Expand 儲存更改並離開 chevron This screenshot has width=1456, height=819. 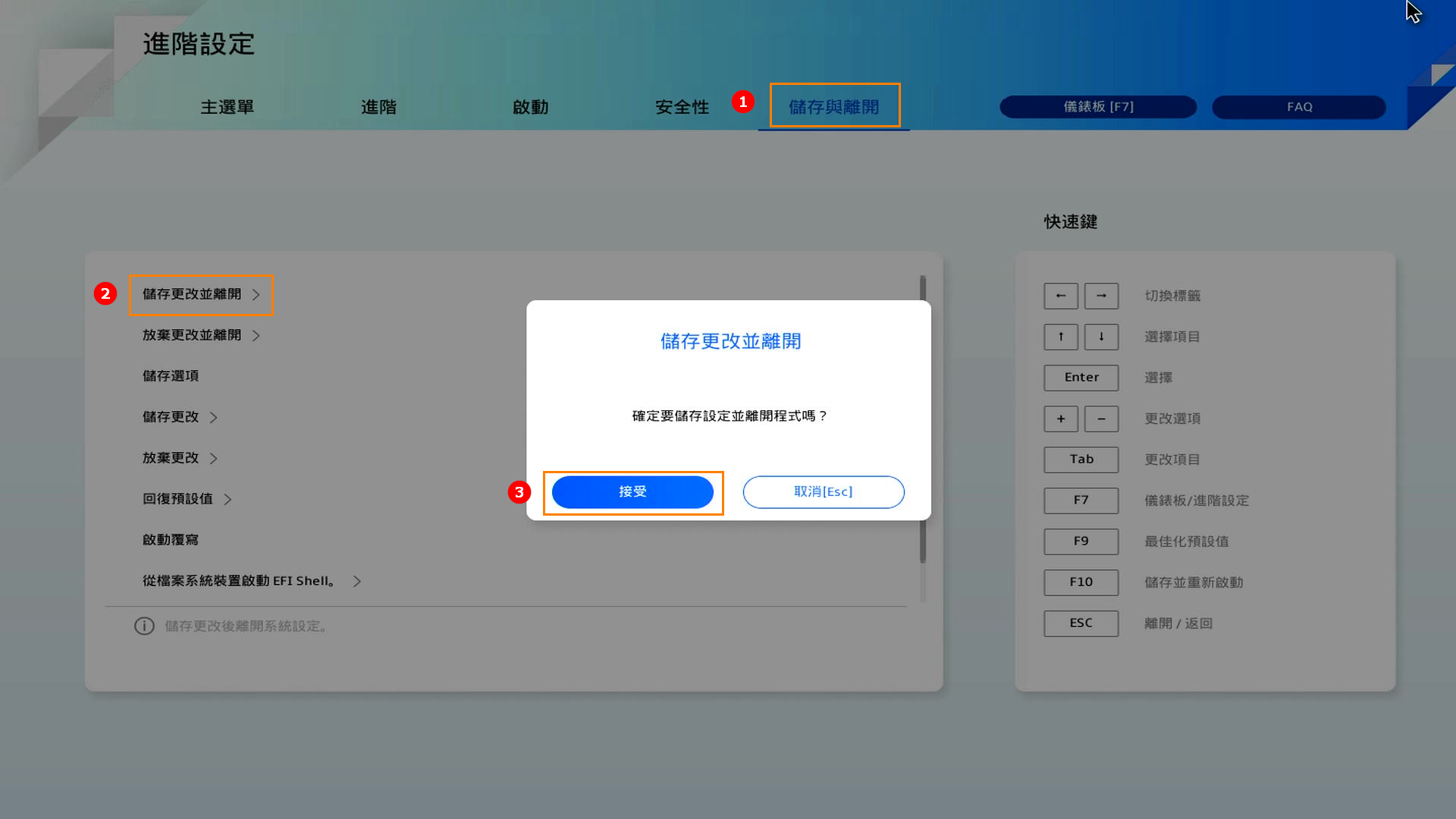256,295
